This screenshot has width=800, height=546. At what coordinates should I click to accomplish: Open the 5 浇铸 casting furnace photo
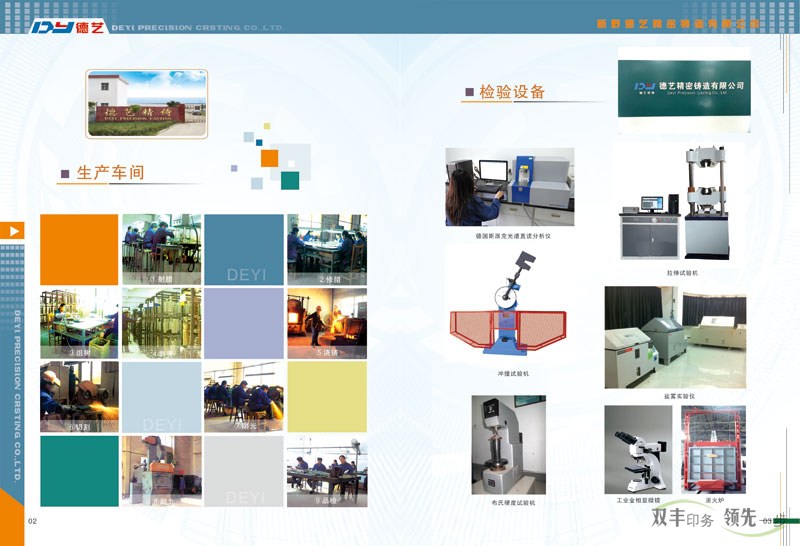[x=326, y=323]
